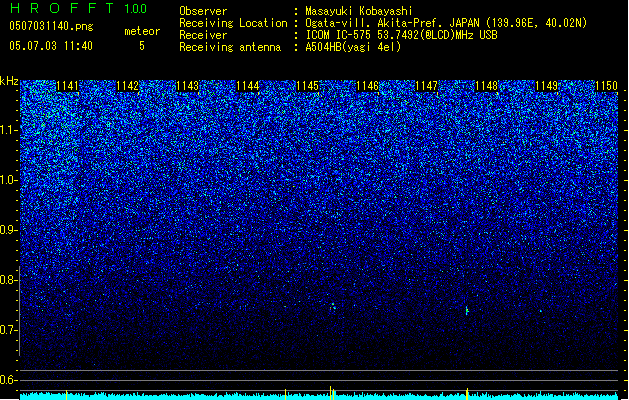Click the Receiving antenna field label
629x400 pixels.
point(230,47)
